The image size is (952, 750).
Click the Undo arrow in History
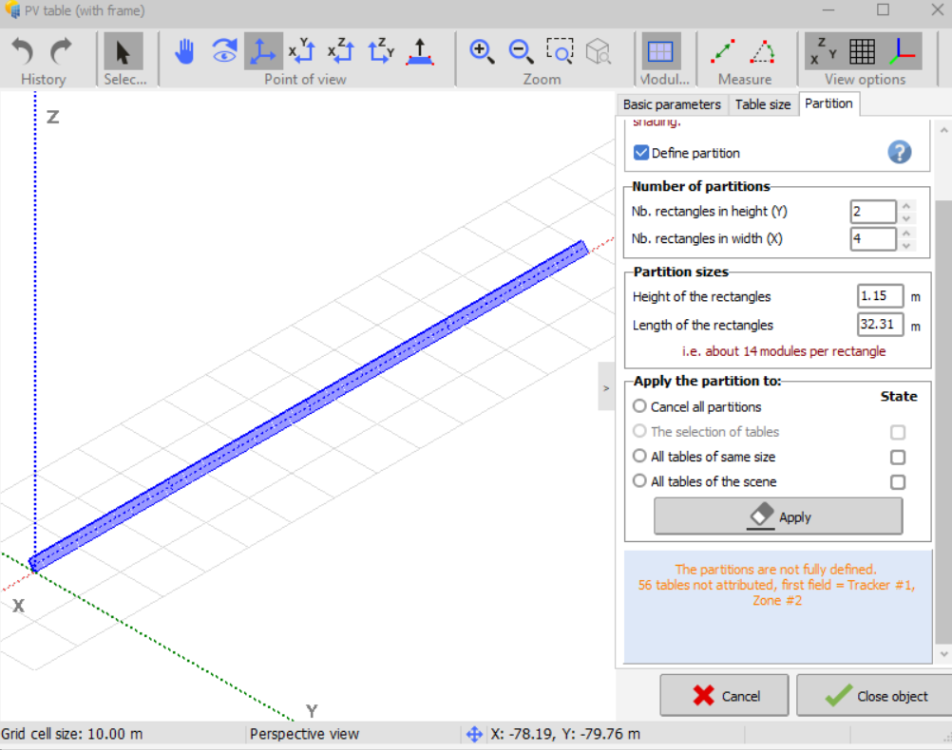point(23,51)
